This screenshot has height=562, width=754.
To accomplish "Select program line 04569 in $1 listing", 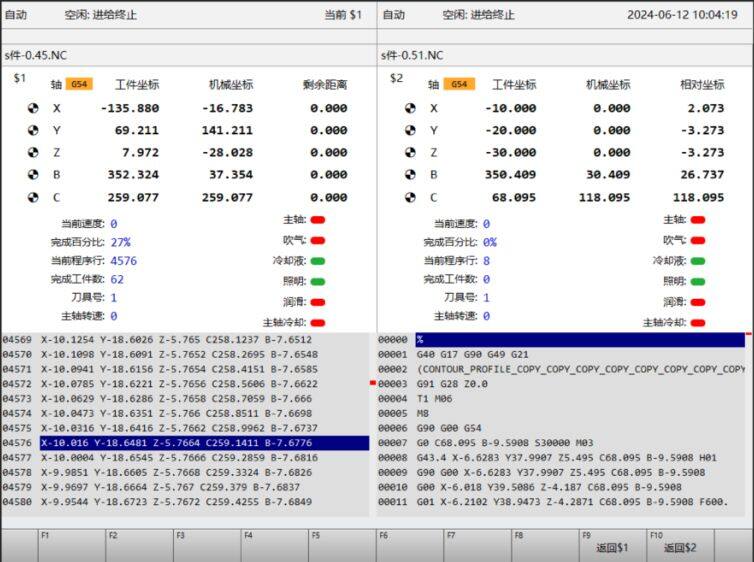I will (185, 339).
